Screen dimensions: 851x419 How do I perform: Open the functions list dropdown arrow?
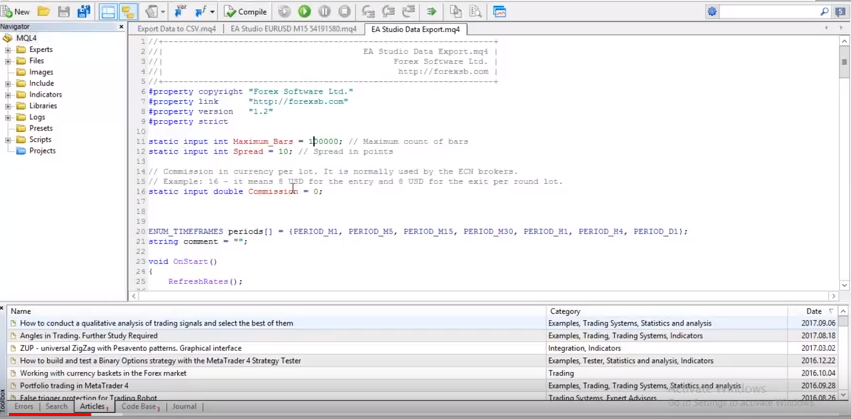pyautogui.click(x=212, y=11)
